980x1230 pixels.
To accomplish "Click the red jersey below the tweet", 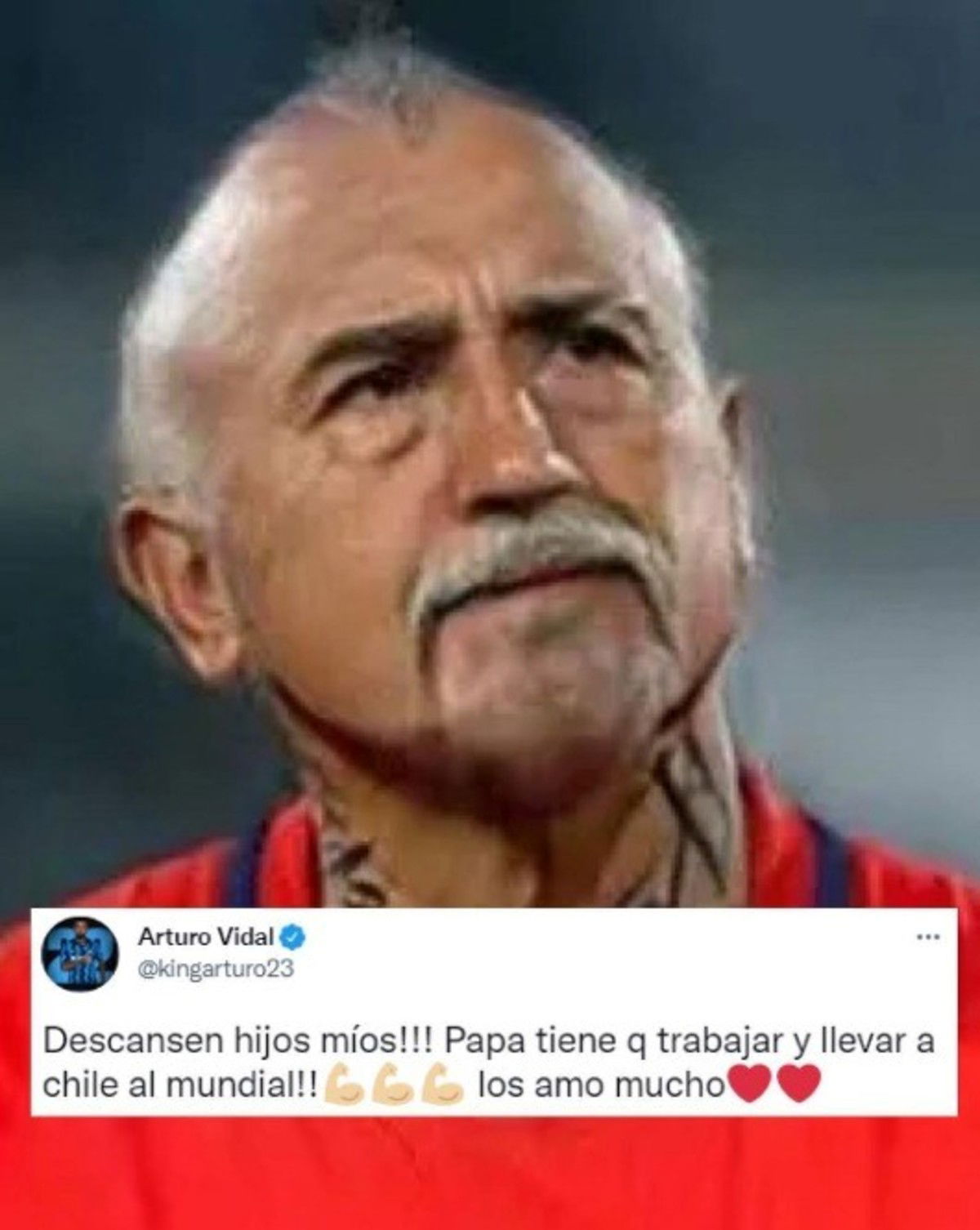I will coord(490,1172).
